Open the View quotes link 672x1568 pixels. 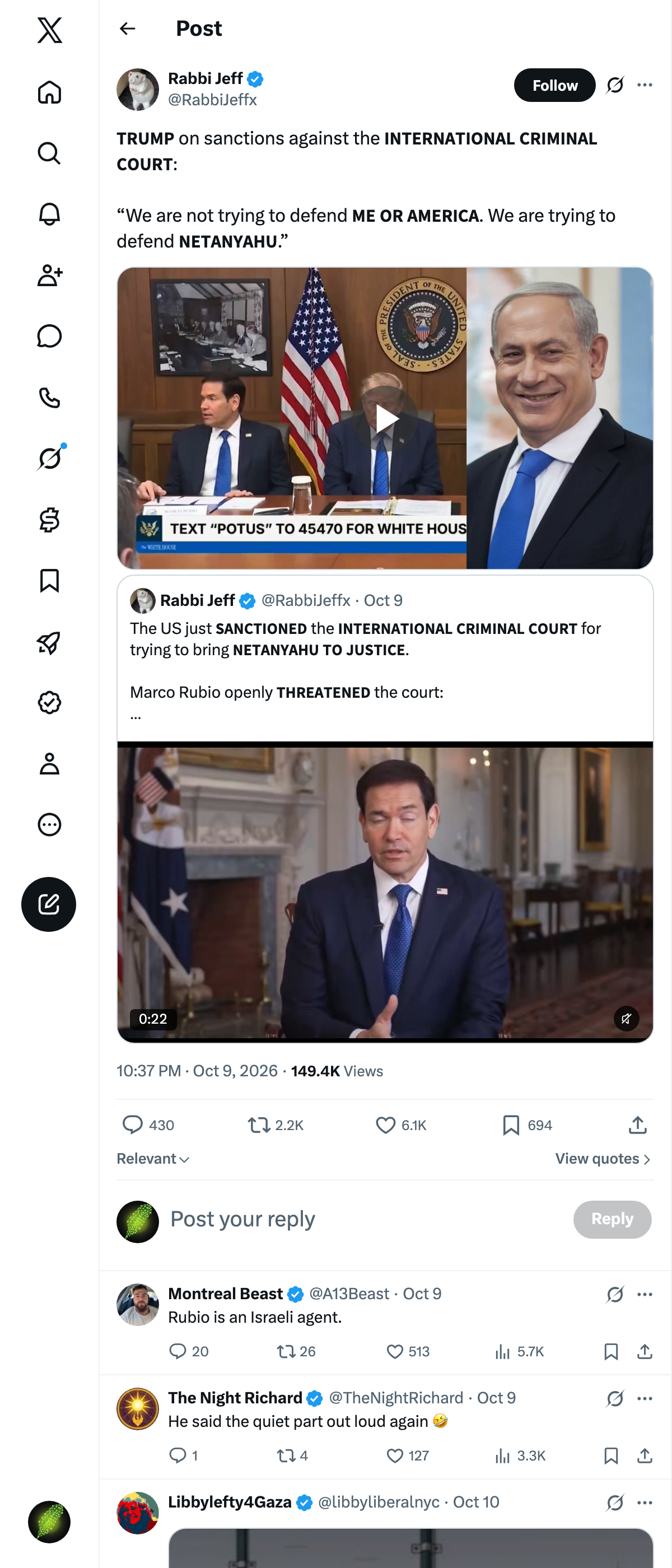click(603, 1158)
